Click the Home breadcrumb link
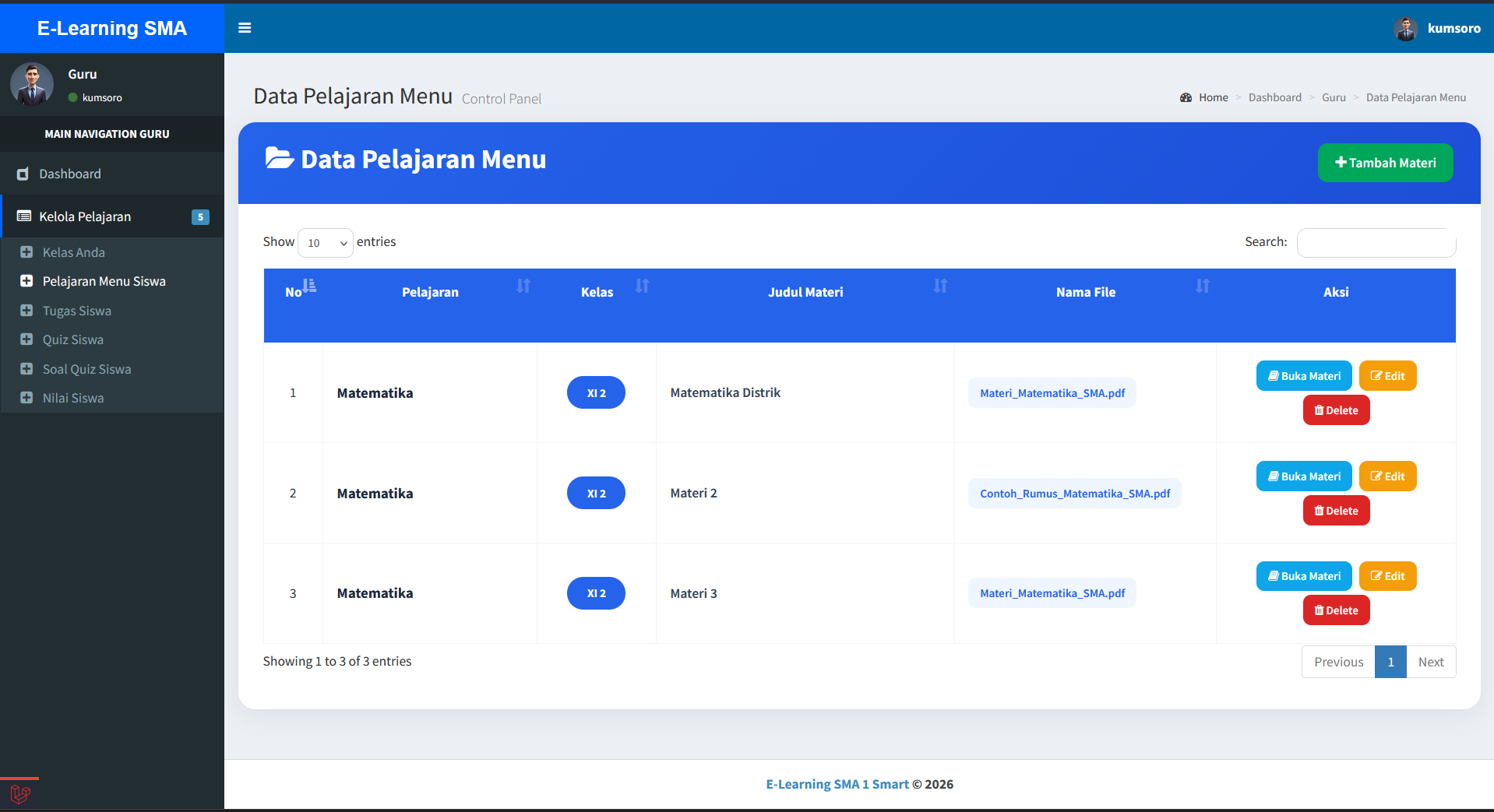The height and width of the screenshot is (812, 1494). [1213, 97]
